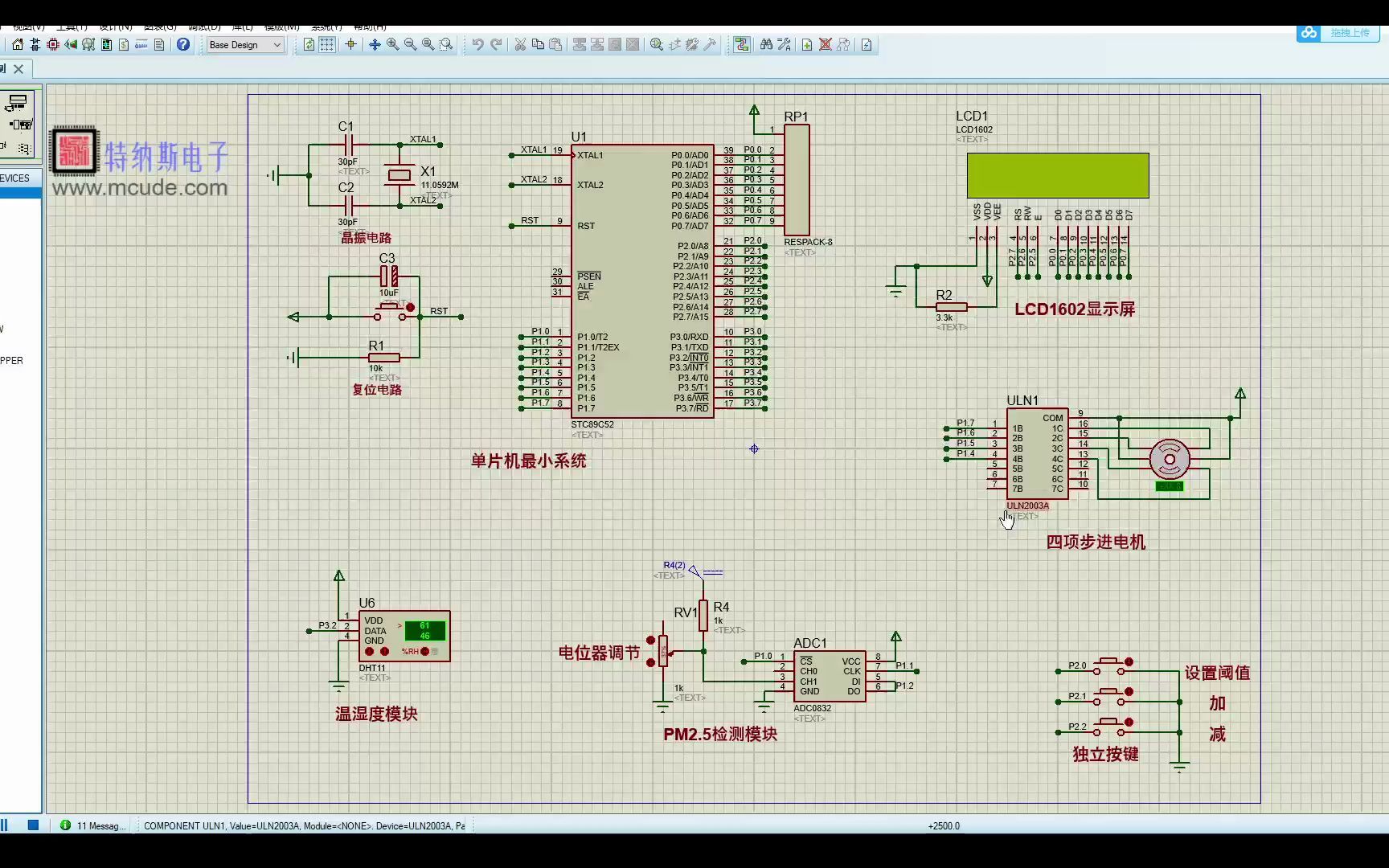This screenshot has height=868, width=1389.
Task: Open the 3D Visualizer icon
Action: point(71,45)
